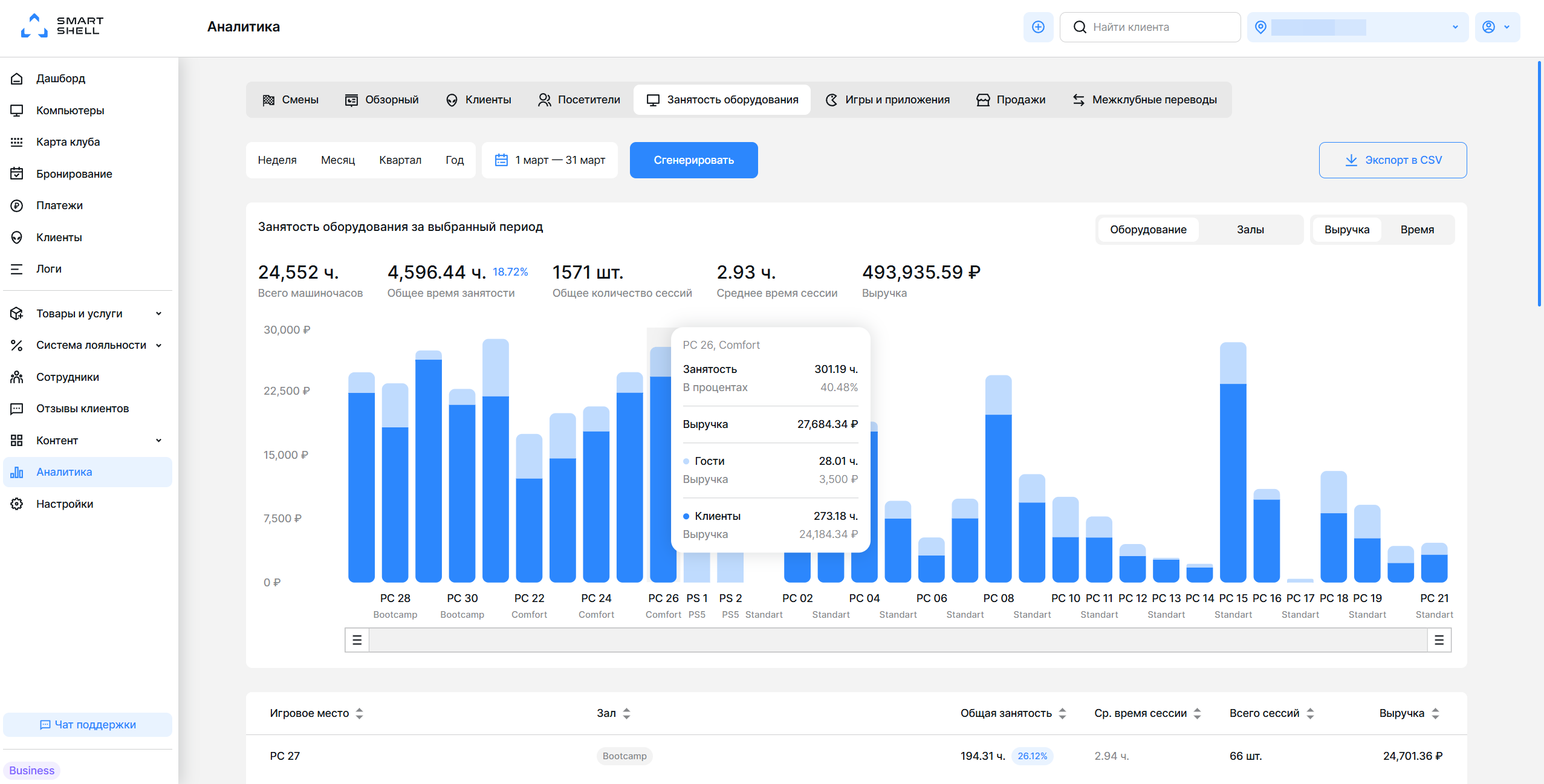Select the Неделя period

click(x=277, y=160)
